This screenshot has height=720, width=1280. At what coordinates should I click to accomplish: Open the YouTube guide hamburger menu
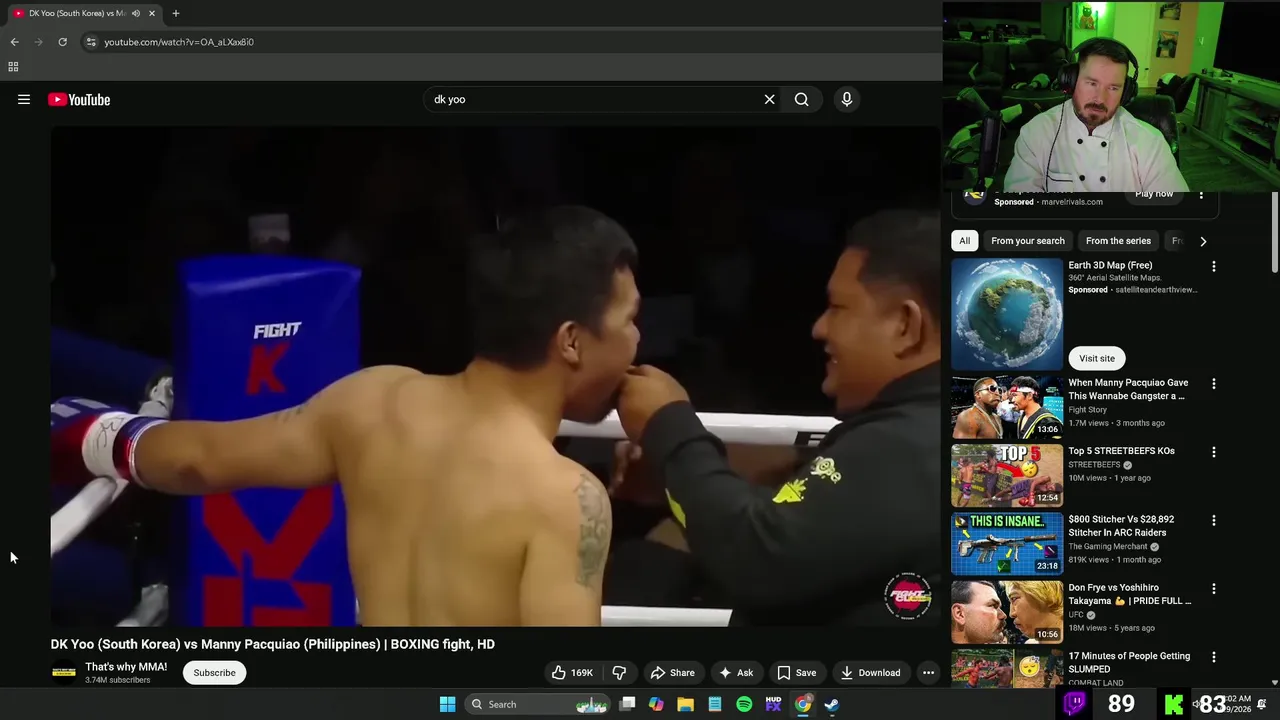[x=24, y=99]
